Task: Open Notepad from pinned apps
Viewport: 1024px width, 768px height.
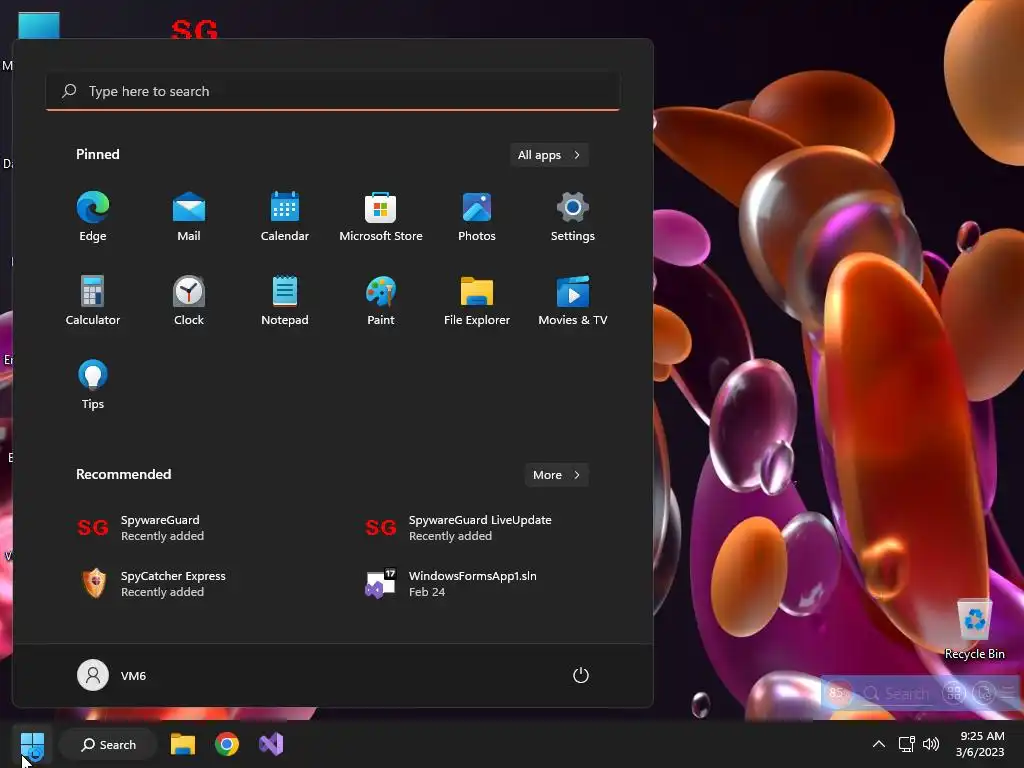Action: (x=285, y=300)
